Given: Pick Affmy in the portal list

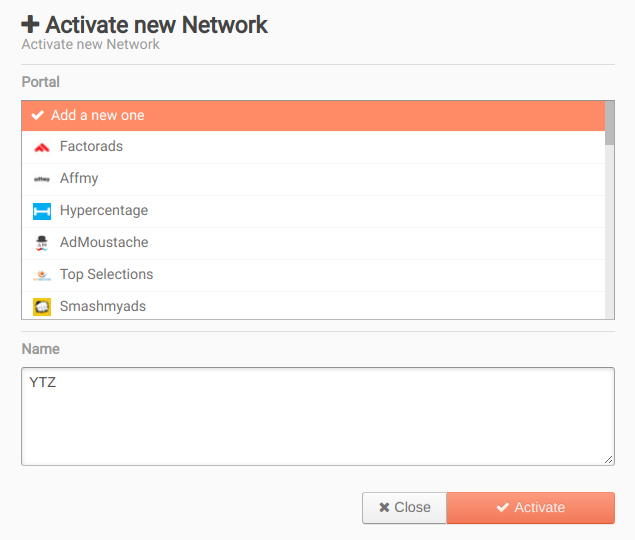Looking at the screenshot, I should [x=79, y=179].
